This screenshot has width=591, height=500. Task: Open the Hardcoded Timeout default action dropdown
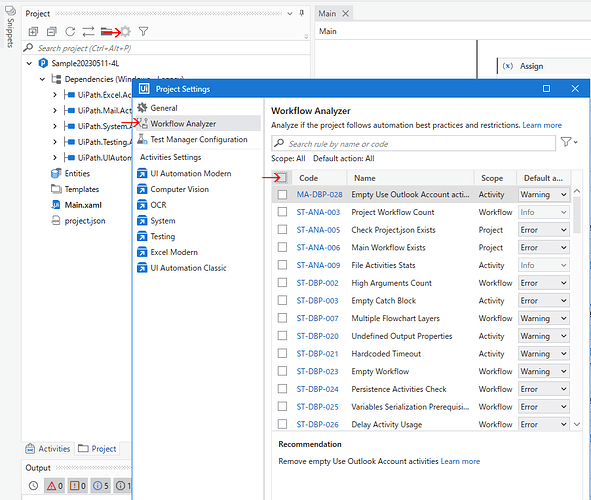click(544, 353)
